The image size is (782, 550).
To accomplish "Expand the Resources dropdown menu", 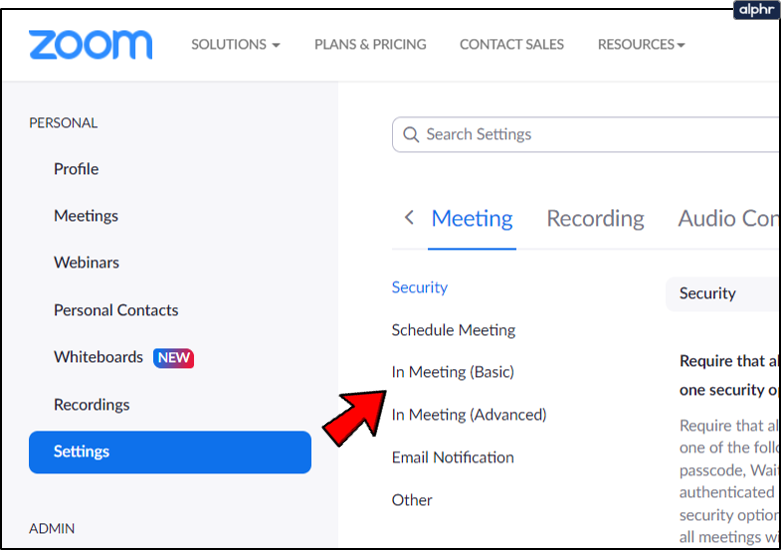I will click(x=641, y=45).
